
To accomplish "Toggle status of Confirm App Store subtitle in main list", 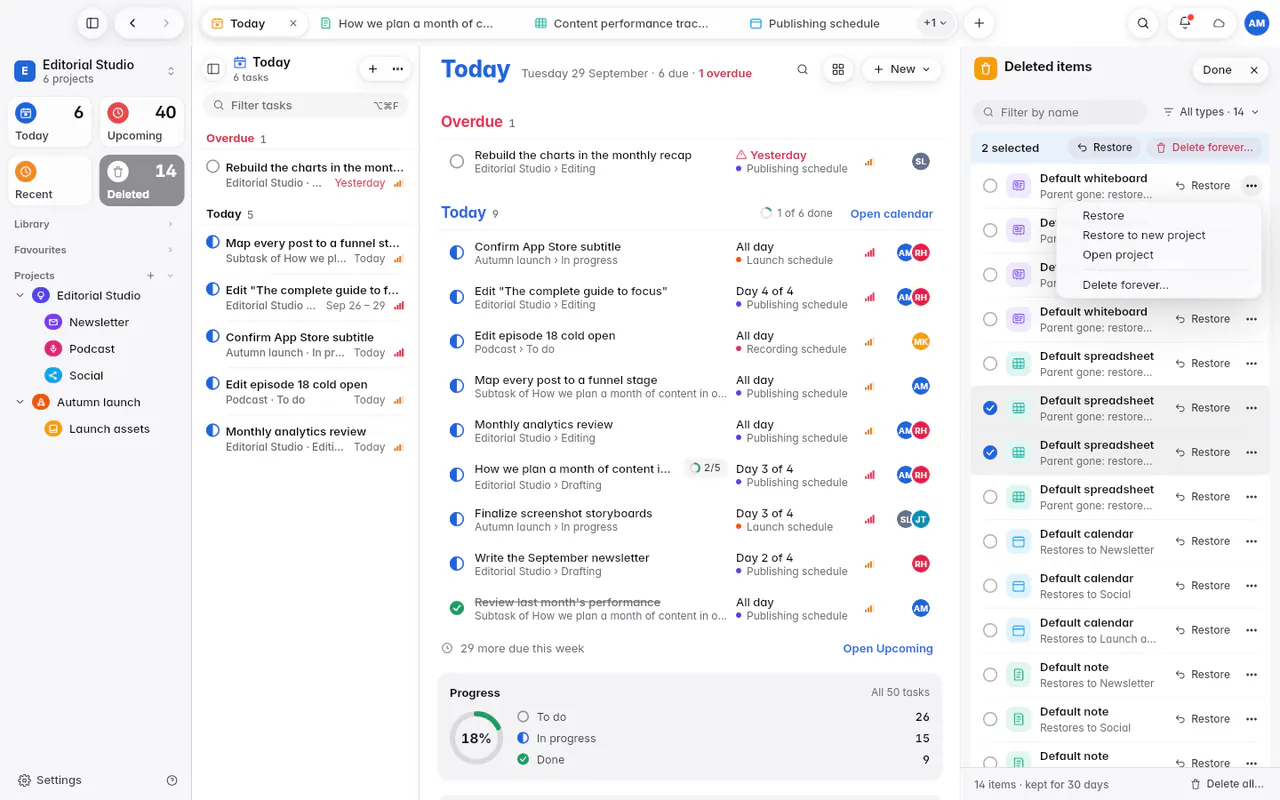I will pos(457,253).
